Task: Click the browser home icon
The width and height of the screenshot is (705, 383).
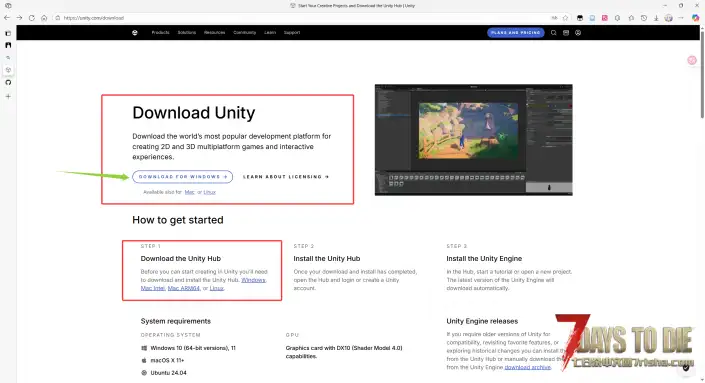Action: pyautogui.click(x=44, y=18)
